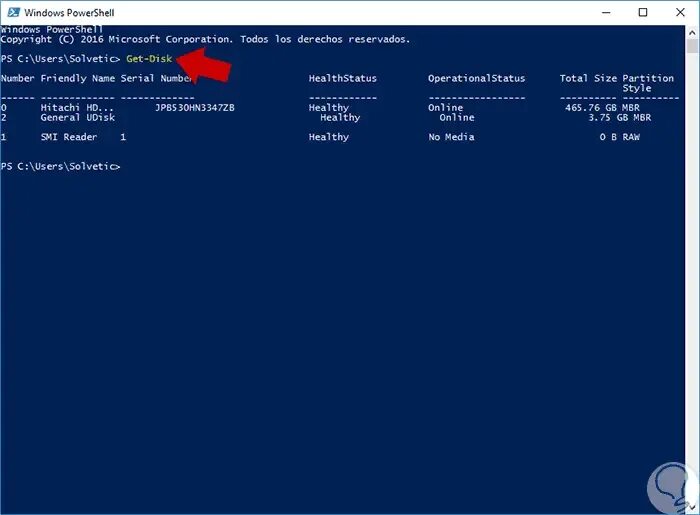700x515 pixels.
Task: Click the HealthStatus column header
Action: pos(342,79)
